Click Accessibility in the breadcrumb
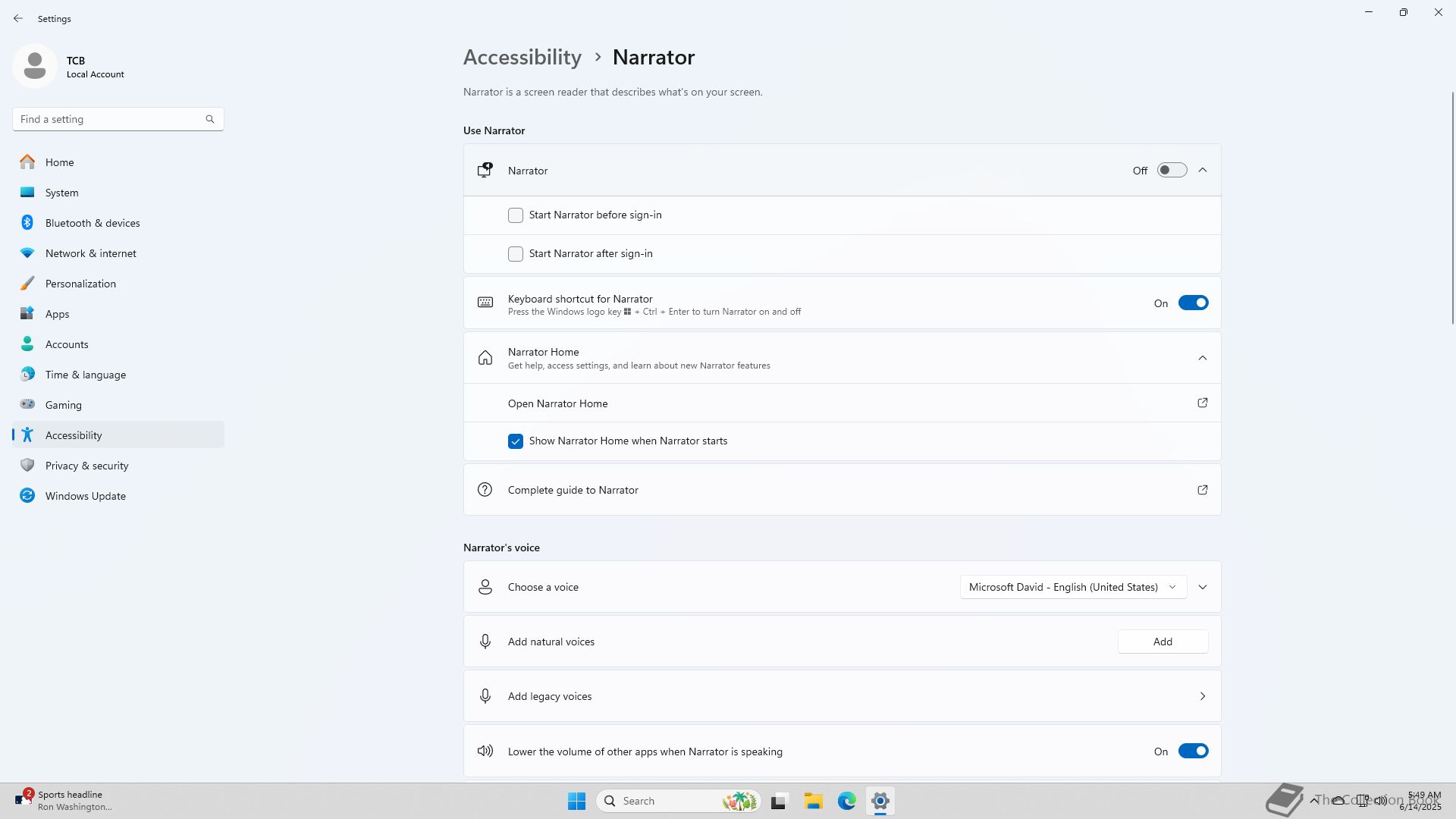Viewport: 1456px width, 819px height. click(522, 58)
